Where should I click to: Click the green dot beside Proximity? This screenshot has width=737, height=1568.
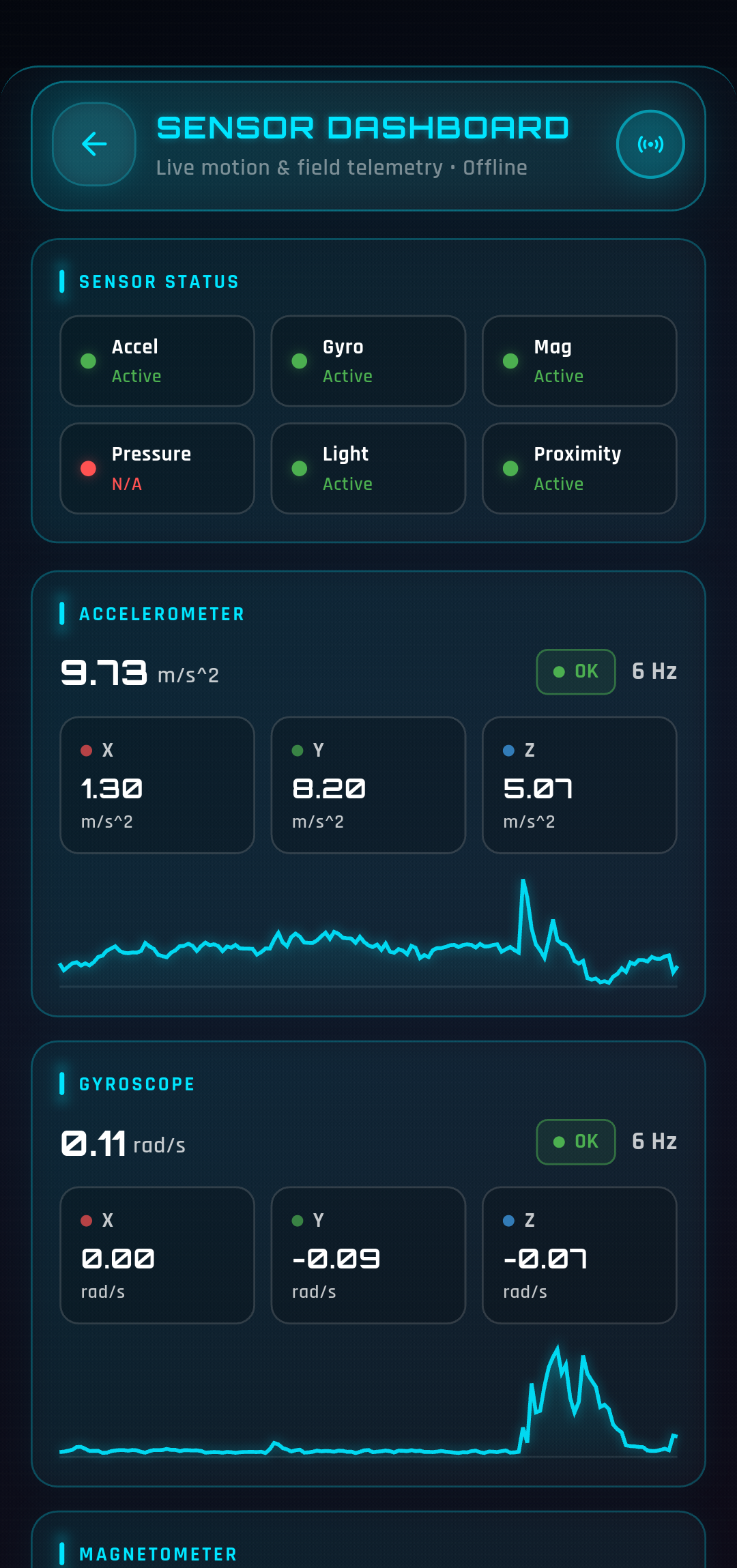click(x=510, y=468)
